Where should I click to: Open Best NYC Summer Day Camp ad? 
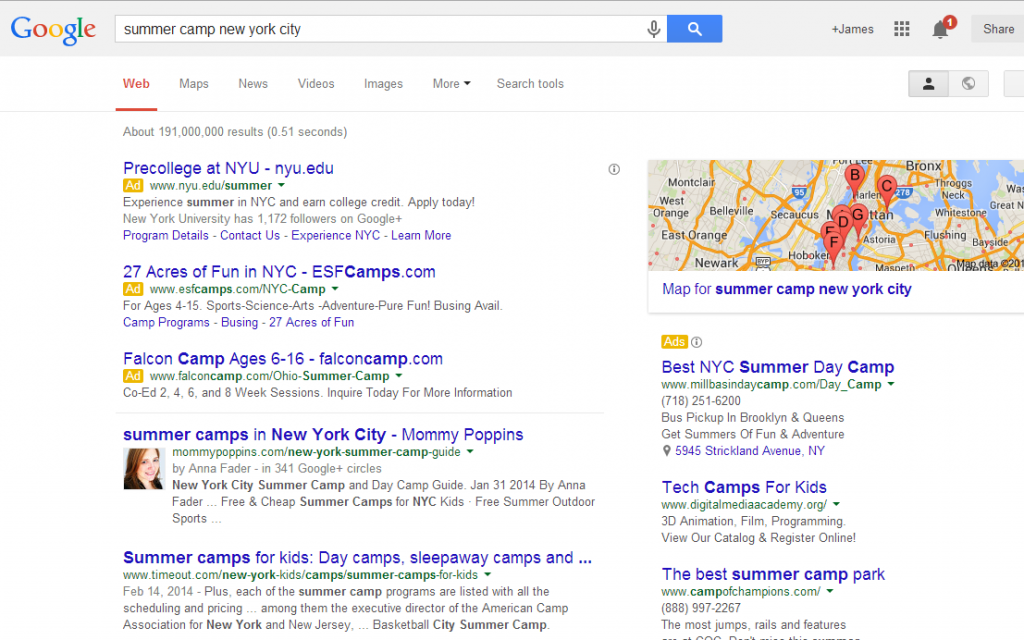tap(777, 367)
